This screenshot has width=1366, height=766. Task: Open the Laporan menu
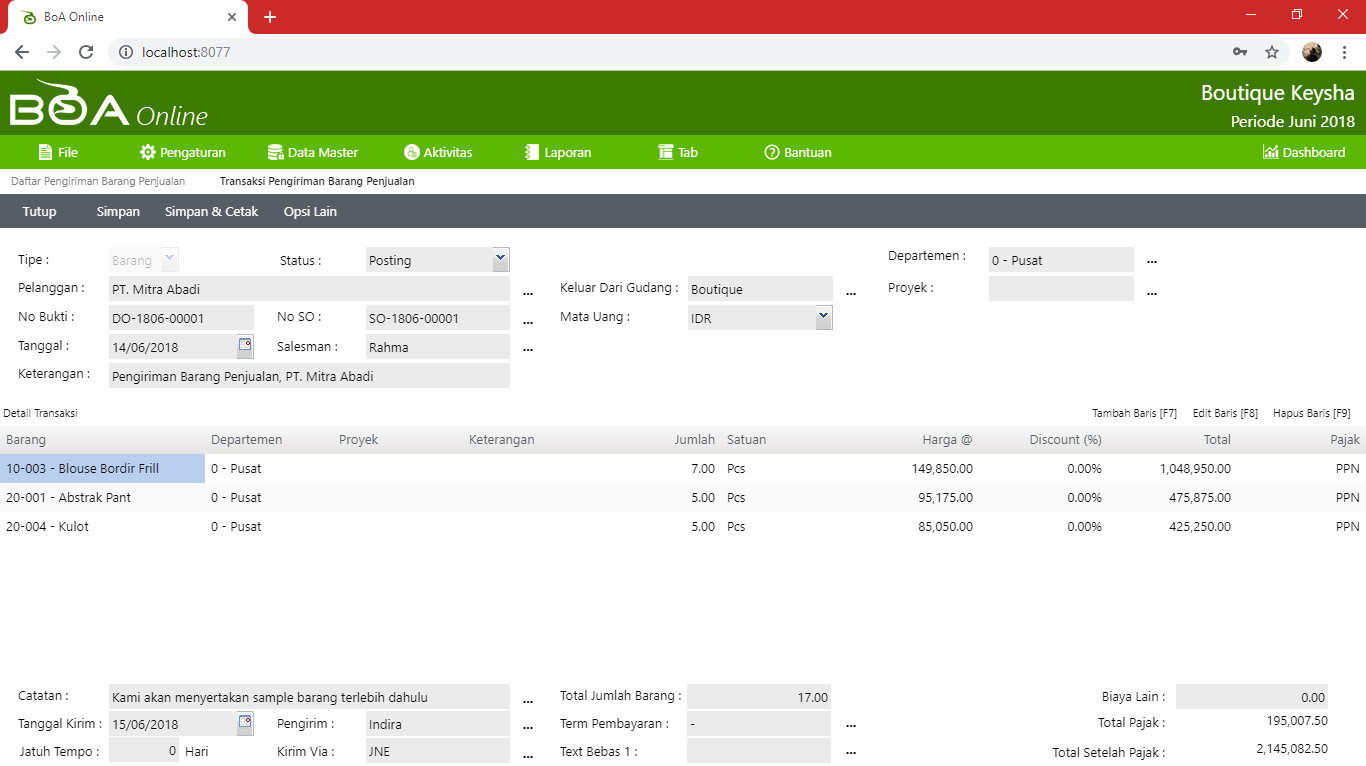coord(558,152)
